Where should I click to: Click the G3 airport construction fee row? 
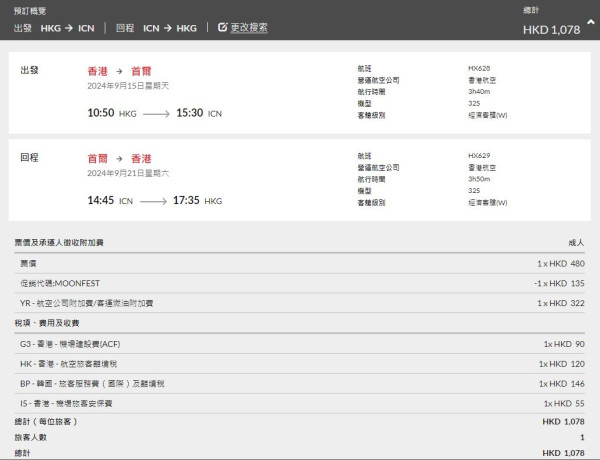tap(300, 344)
